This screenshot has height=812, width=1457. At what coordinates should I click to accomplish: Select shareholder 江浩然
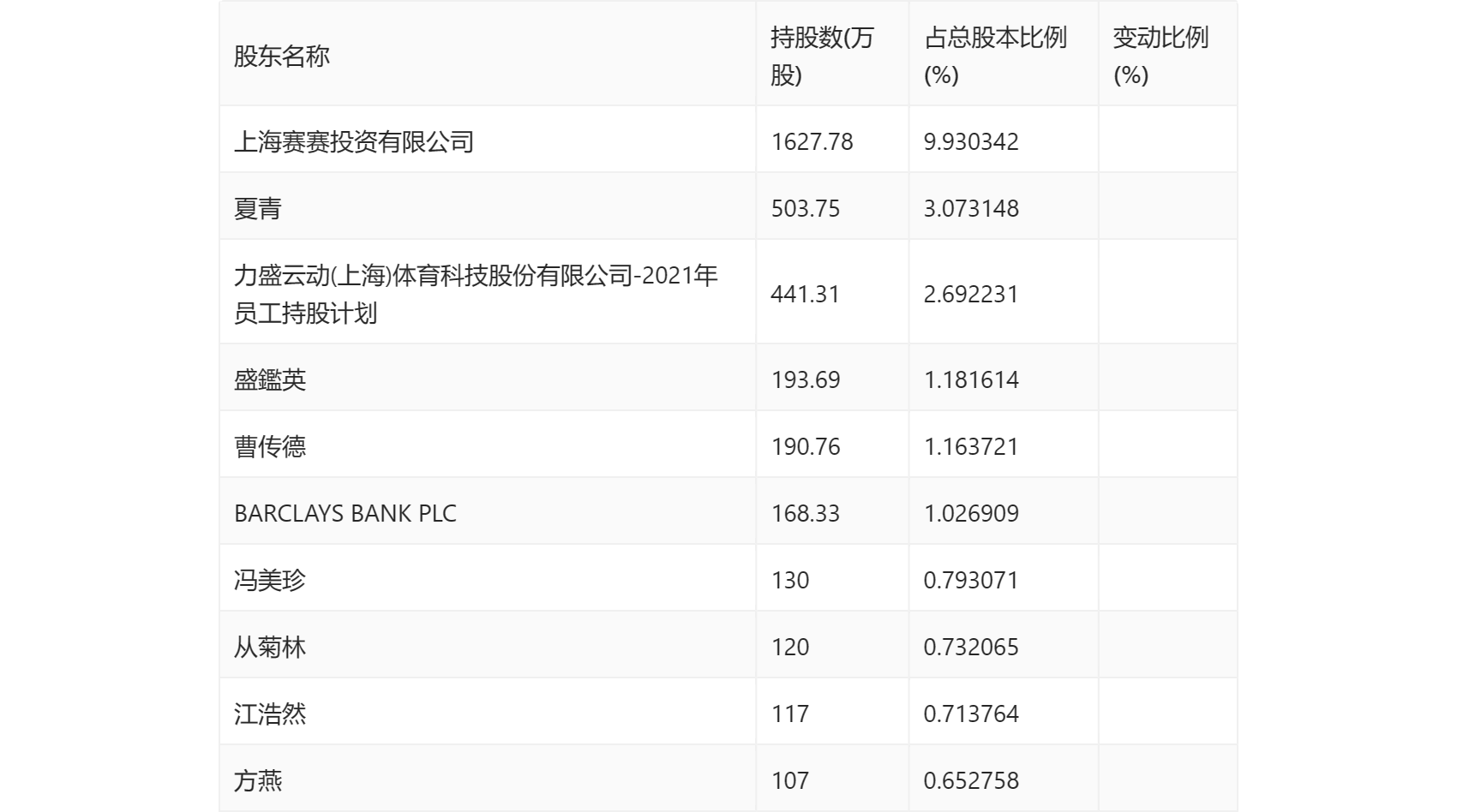tap(270, 713)
